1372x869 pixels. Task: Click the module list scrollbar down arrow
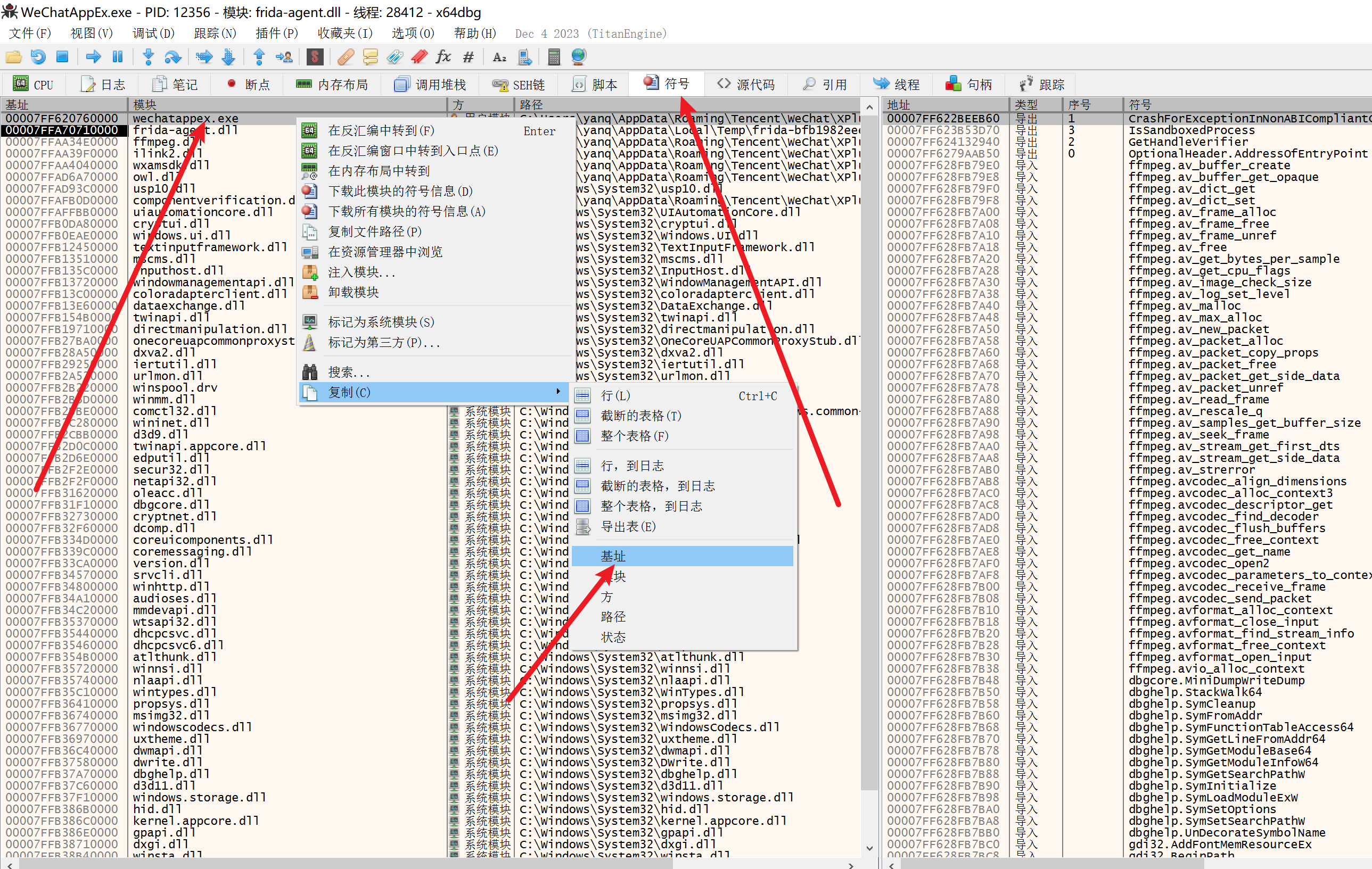tap(869, 848)
